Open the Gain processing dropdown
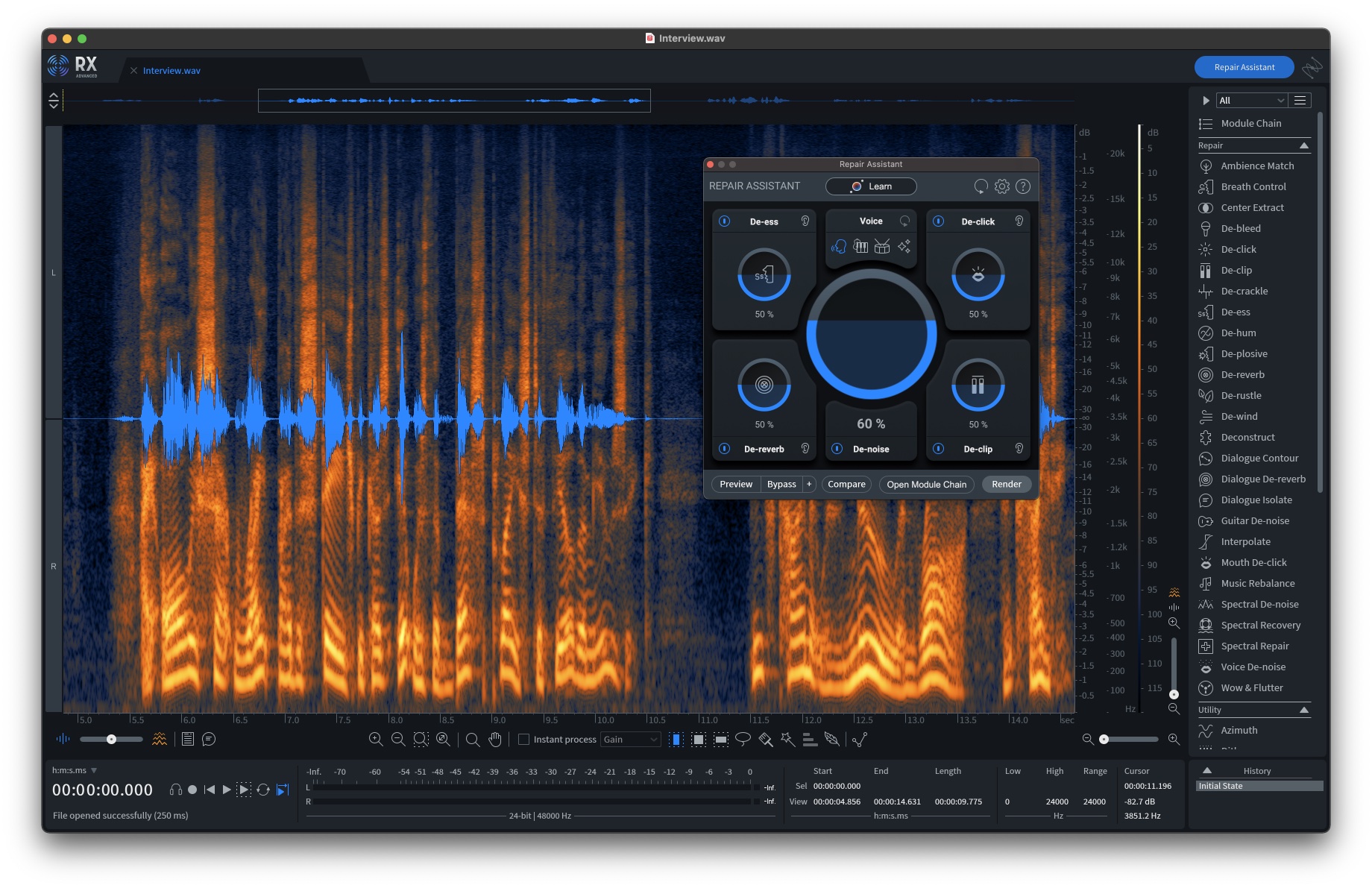Screen dimensions: 1372x888 (x=630, y=739)
